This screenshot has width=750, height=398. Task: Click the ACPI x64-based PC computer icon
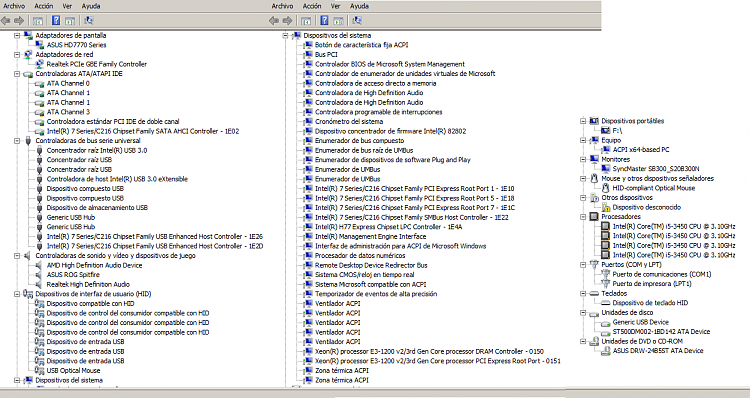tap(606, 150)
